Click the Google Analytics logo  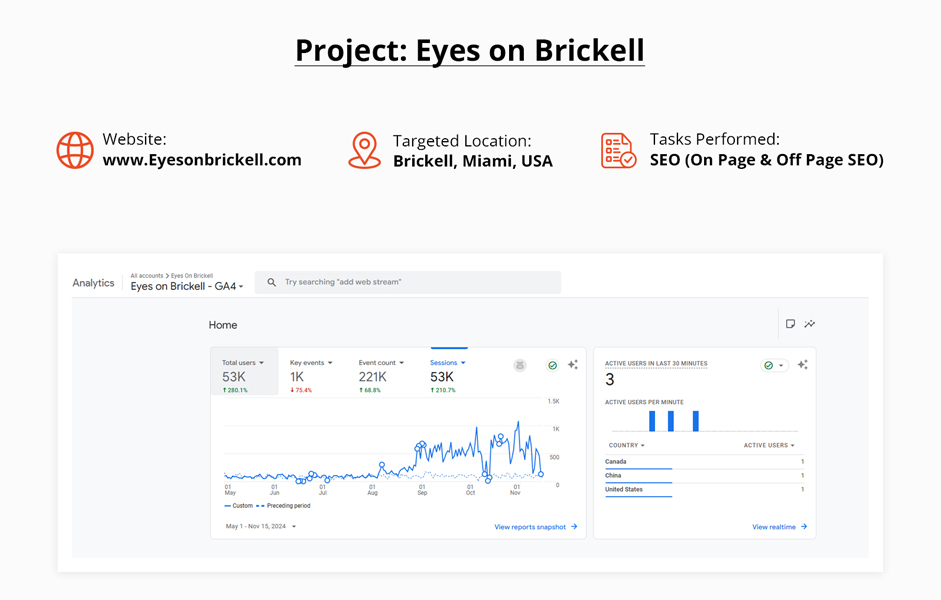tap(95, 282)
